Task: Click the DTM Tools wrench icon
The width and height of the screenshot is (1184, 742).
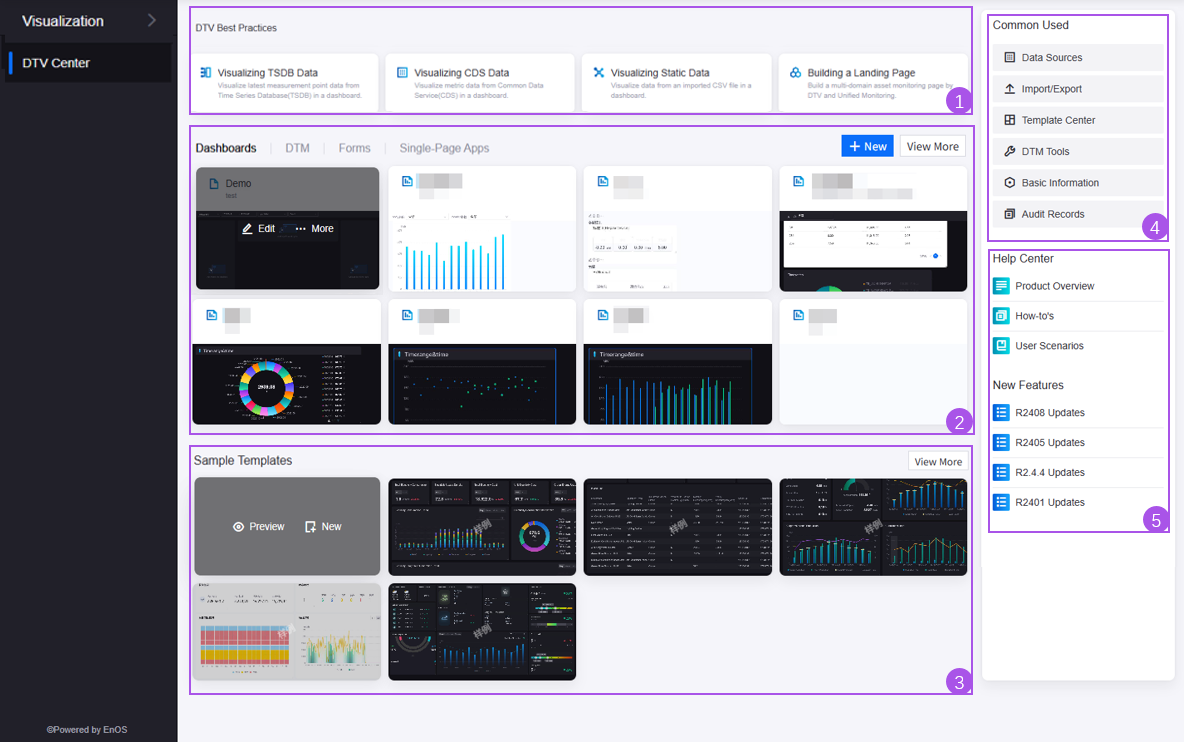Action: (x=1009, y=152)
